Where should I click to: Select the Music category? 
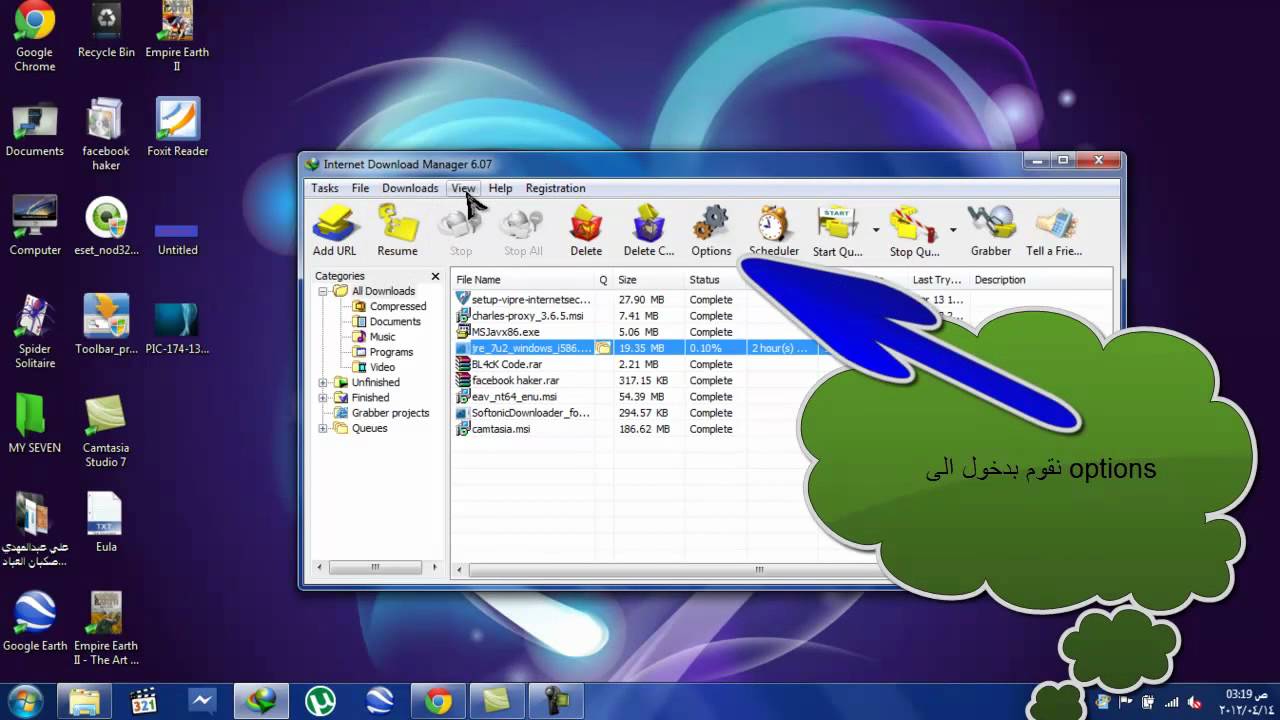(x=375, y=336)
